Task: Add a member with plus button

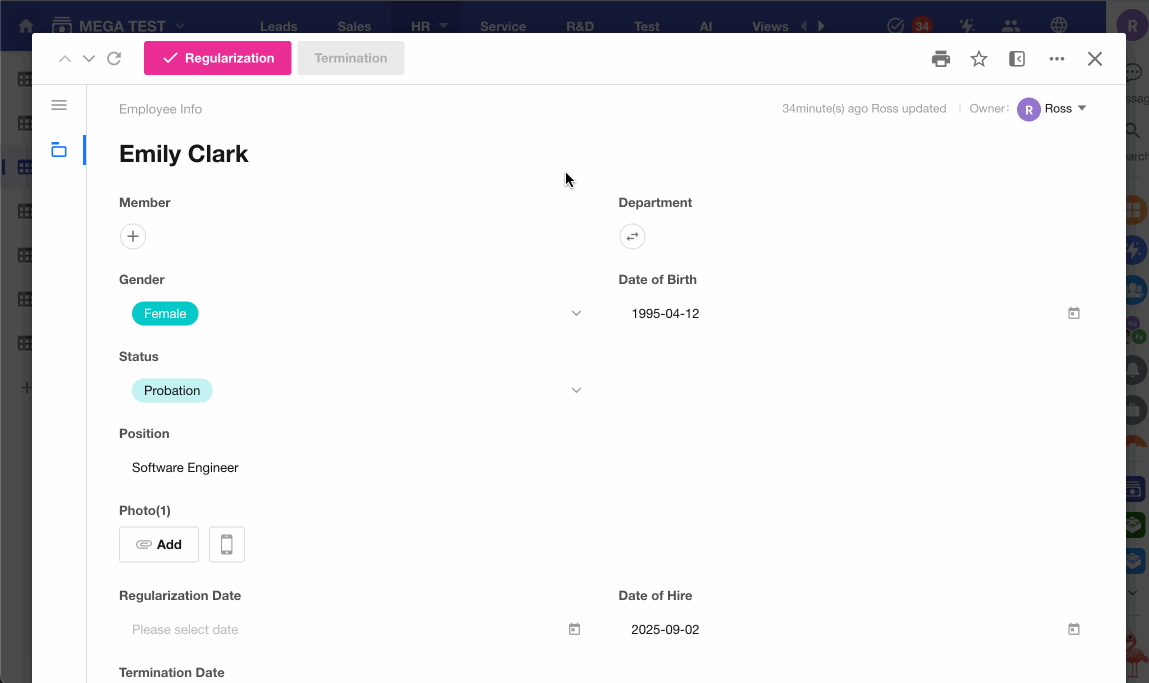Action: 133,236
